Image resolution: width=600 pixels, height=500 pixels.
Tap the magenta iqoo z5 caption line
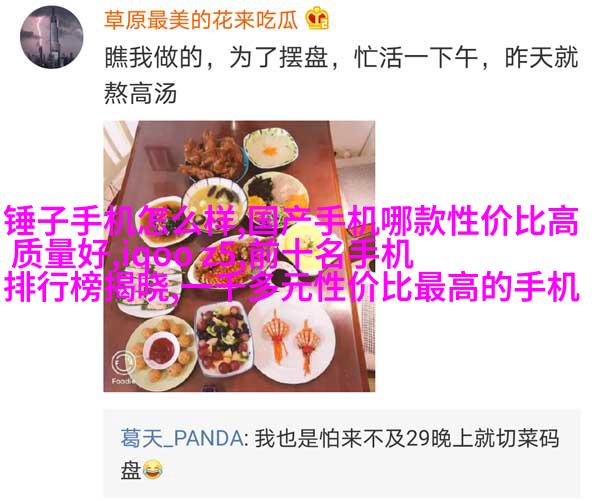212,254
